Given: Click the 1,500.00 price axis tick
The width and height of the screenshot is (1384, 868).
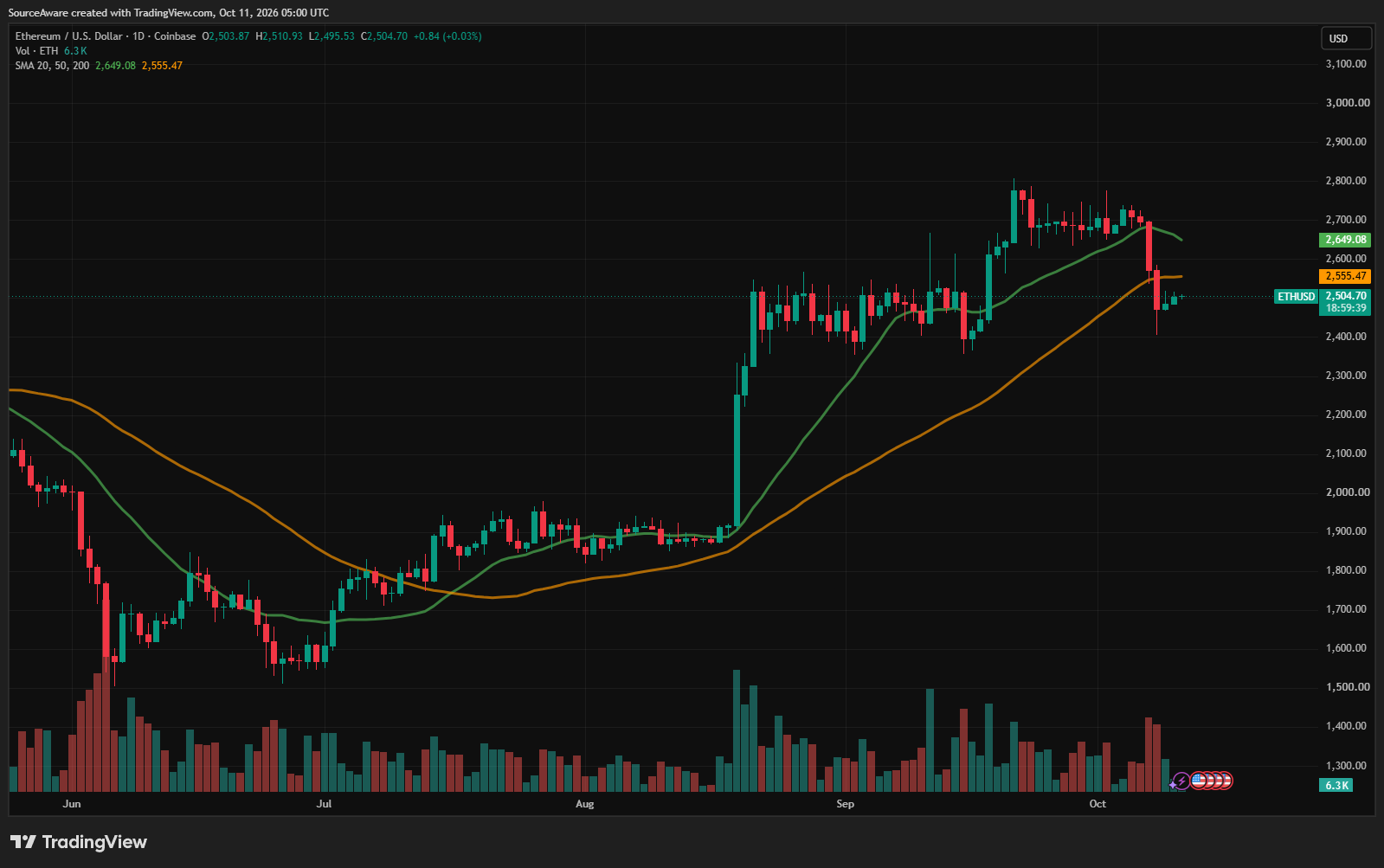Looking at the screenshot, I should point(1347,687).
